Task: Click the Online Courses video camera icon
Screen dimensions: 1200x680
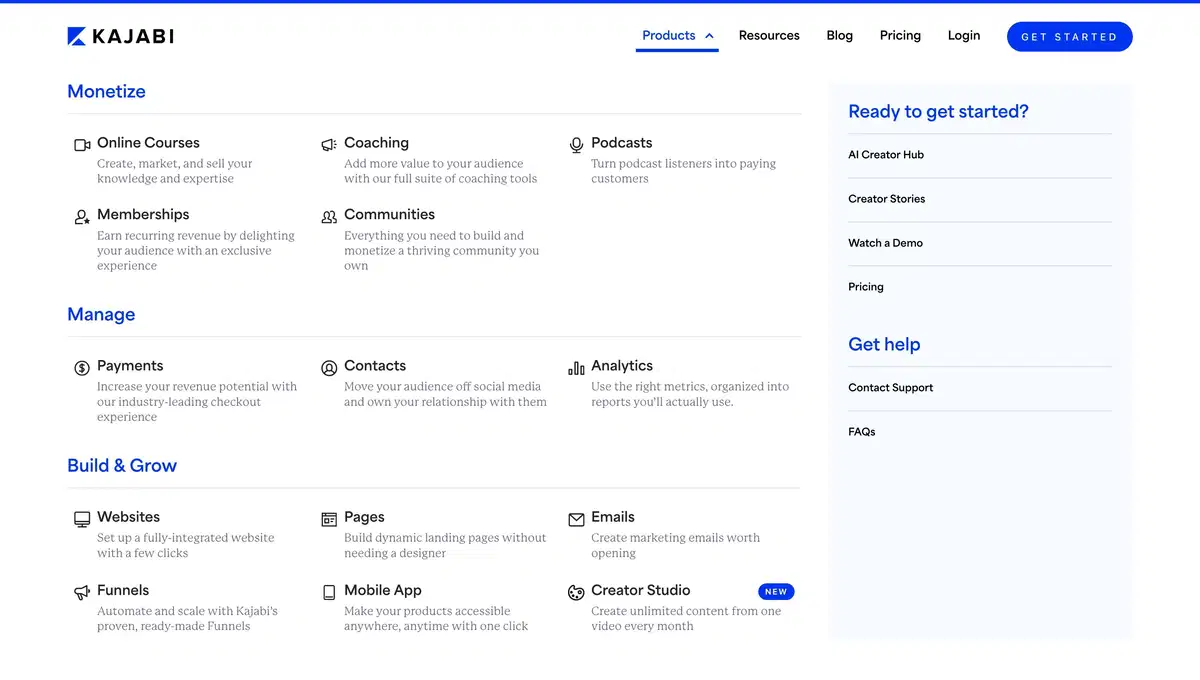Action: (82, 145)
